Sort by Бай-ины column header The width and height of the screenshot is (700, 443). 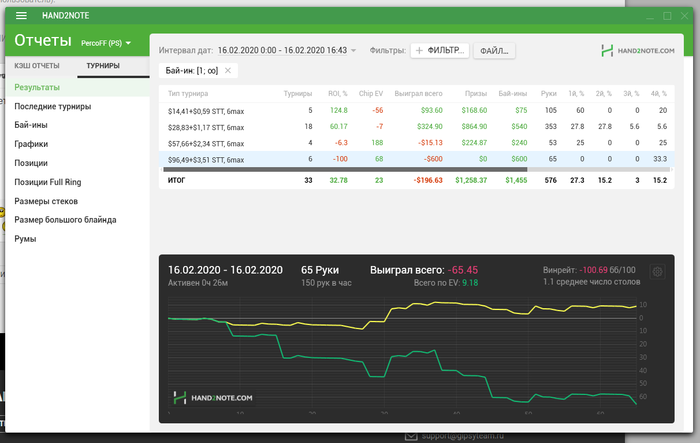click(512, 94)
